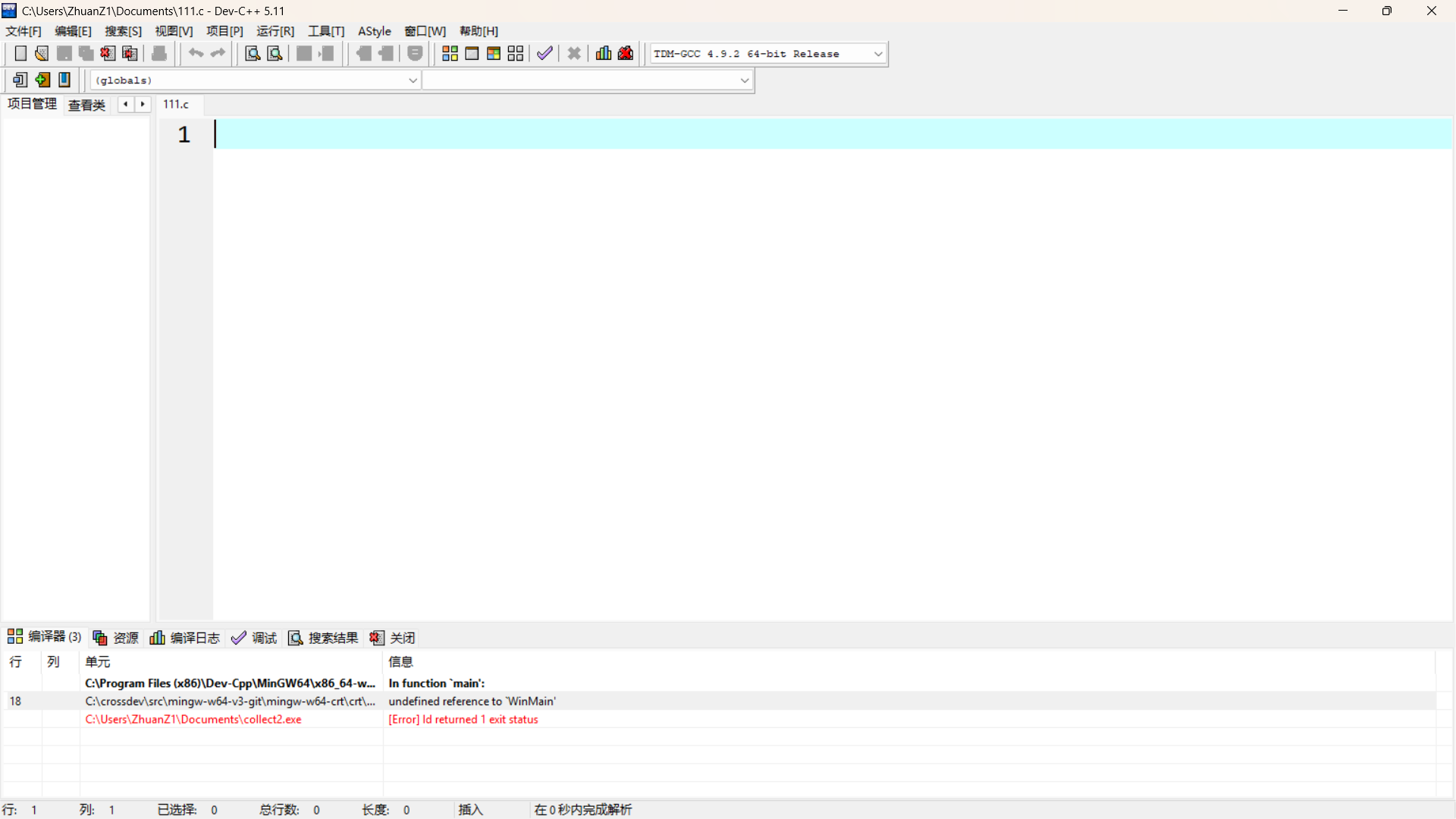Open the (globals) scope dropdown
Image resolution: width=1456 pixels, height=819 pixels.
point(413,80)
